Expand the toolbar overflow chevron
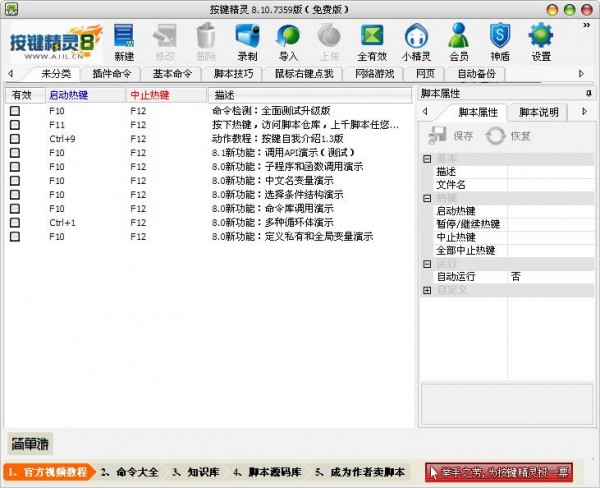Image resolution: width=600 pixels, height=488 pixels. 586,25
